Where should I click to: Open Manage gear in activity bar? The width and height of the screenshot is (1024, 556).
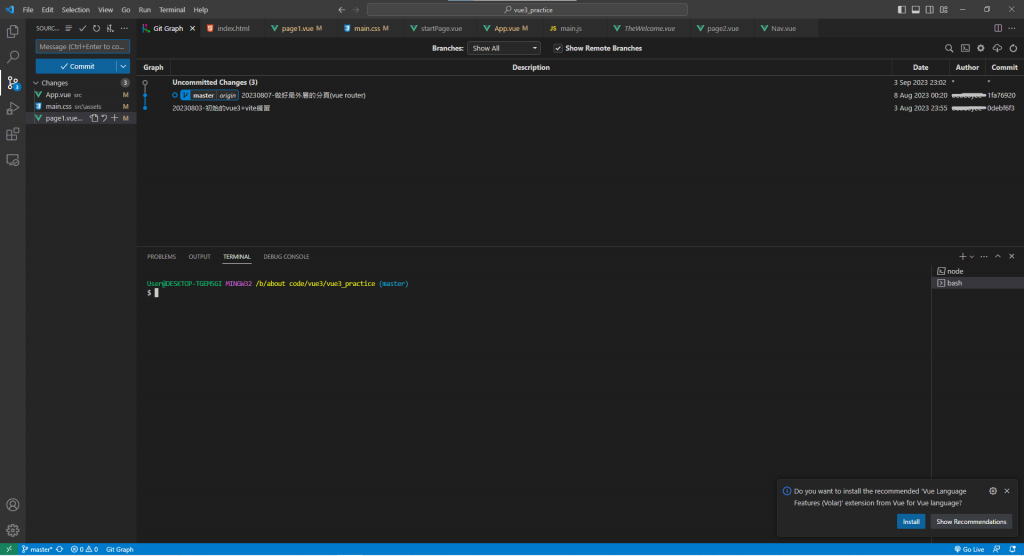12,531
